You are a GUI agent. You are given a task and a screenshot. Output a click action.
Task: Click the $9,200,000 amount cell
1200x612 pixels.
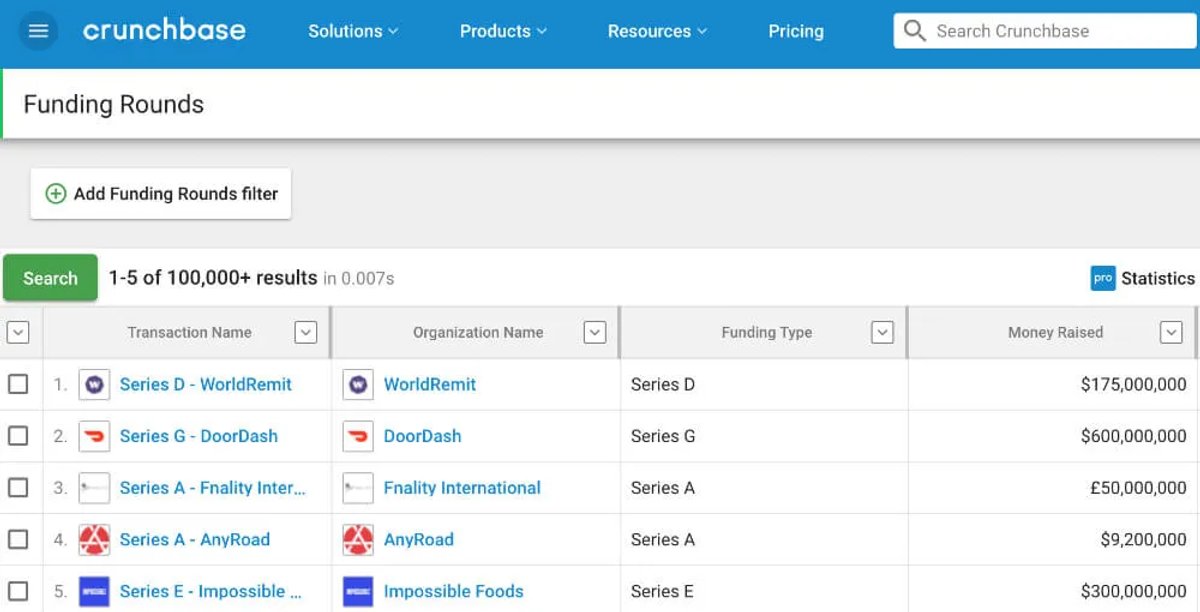1144,539
